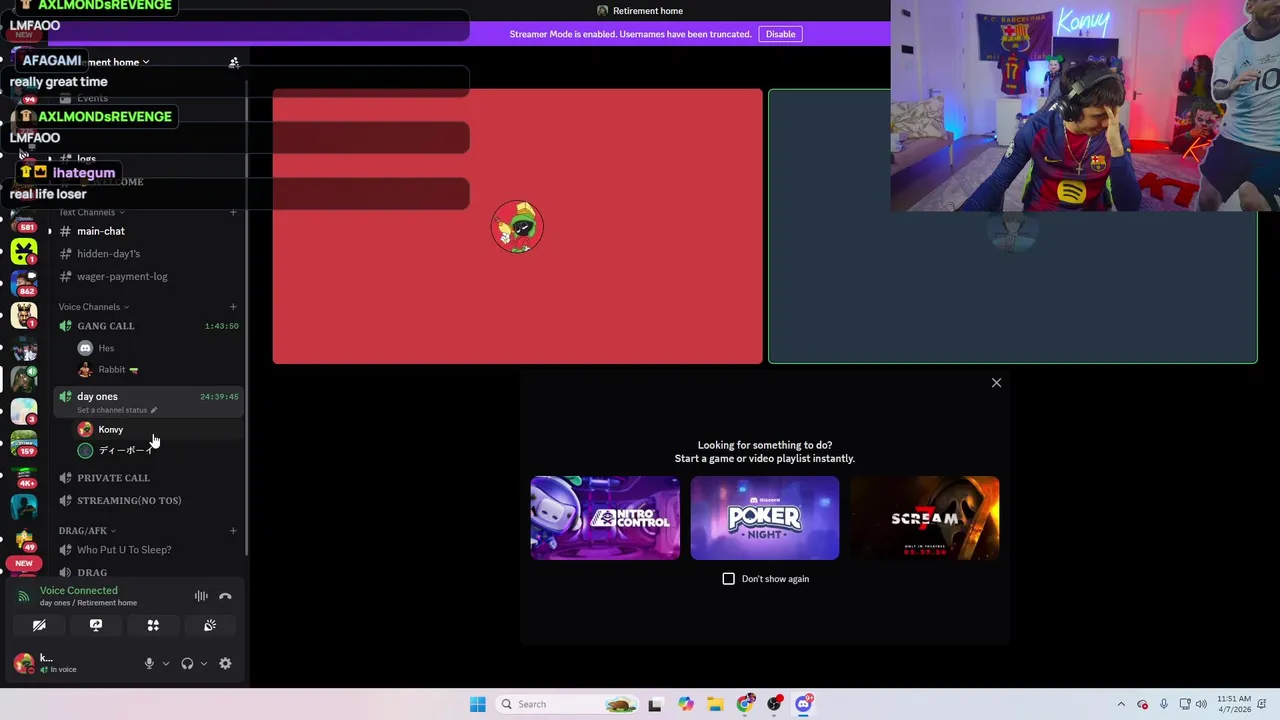
Task: Add a channel to Text Channels
Action: point(233,212)
